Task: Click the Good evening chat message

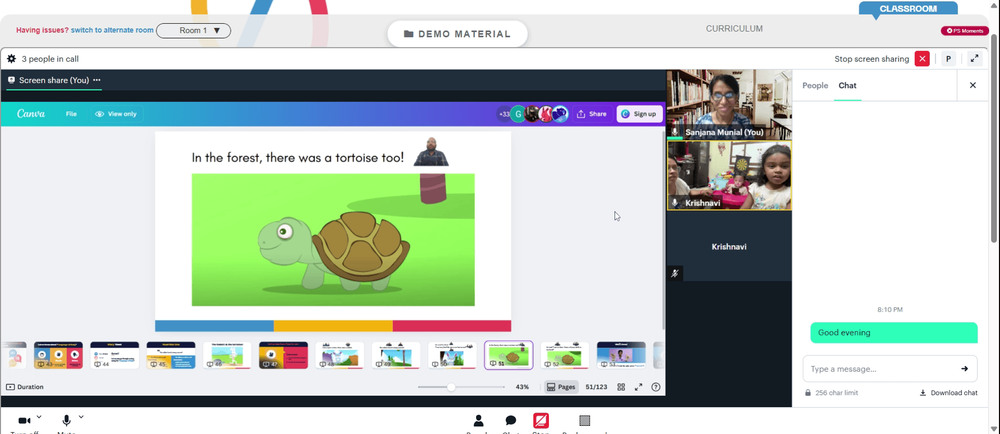Action: coord(893,333)
